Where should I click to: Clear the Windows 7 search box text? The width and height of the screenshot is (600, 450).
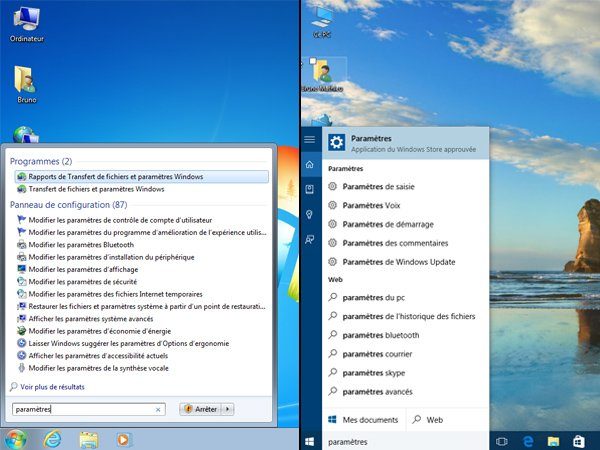tap(158, 409)
